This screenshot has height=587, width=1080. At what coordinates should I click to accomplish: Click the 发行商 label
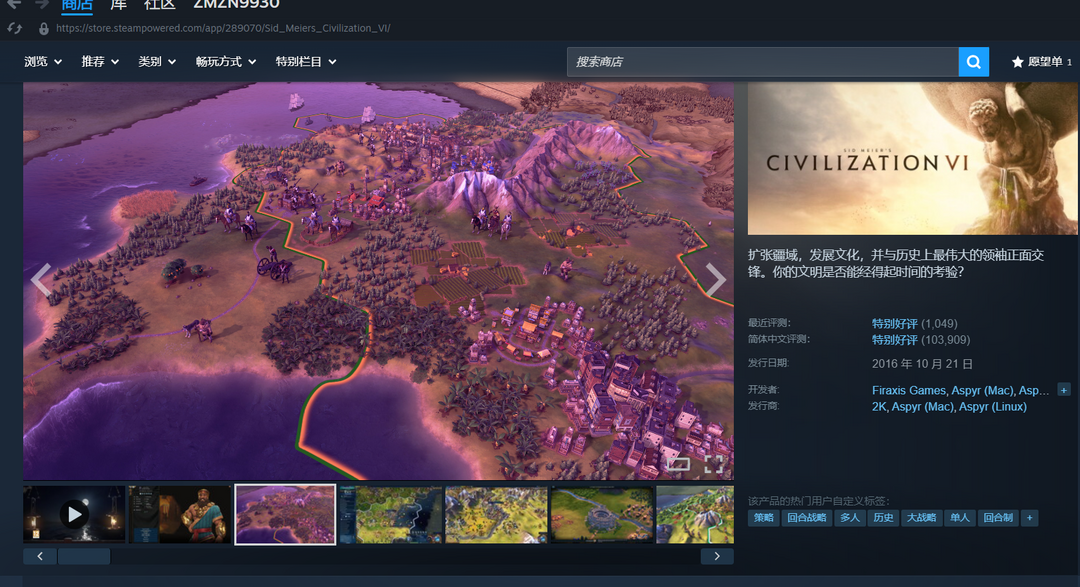764,406
